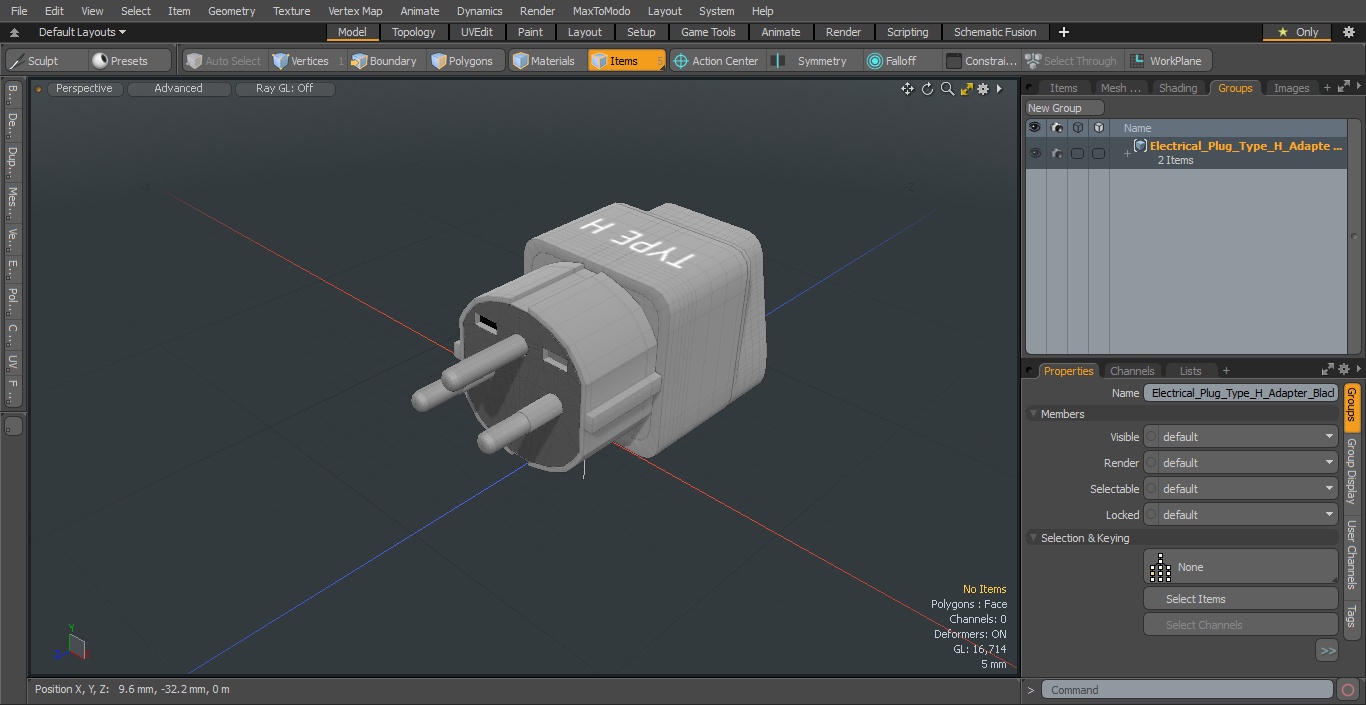
Task: Open the Selectable default dropdown
Action: [x=1248, y=489]
